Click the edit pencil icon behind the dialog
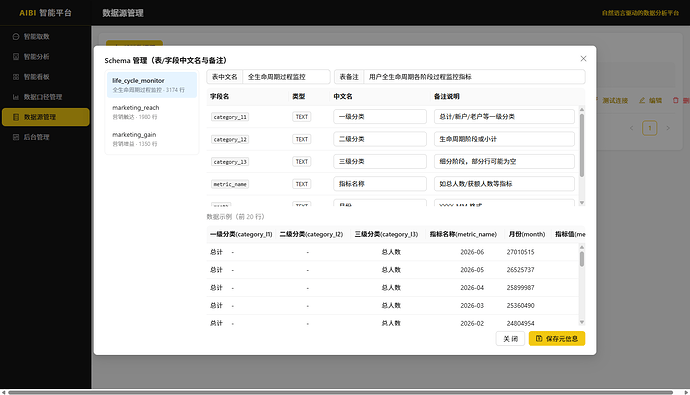This screenshot has height=395, width=690. click(x=642, y=101)
